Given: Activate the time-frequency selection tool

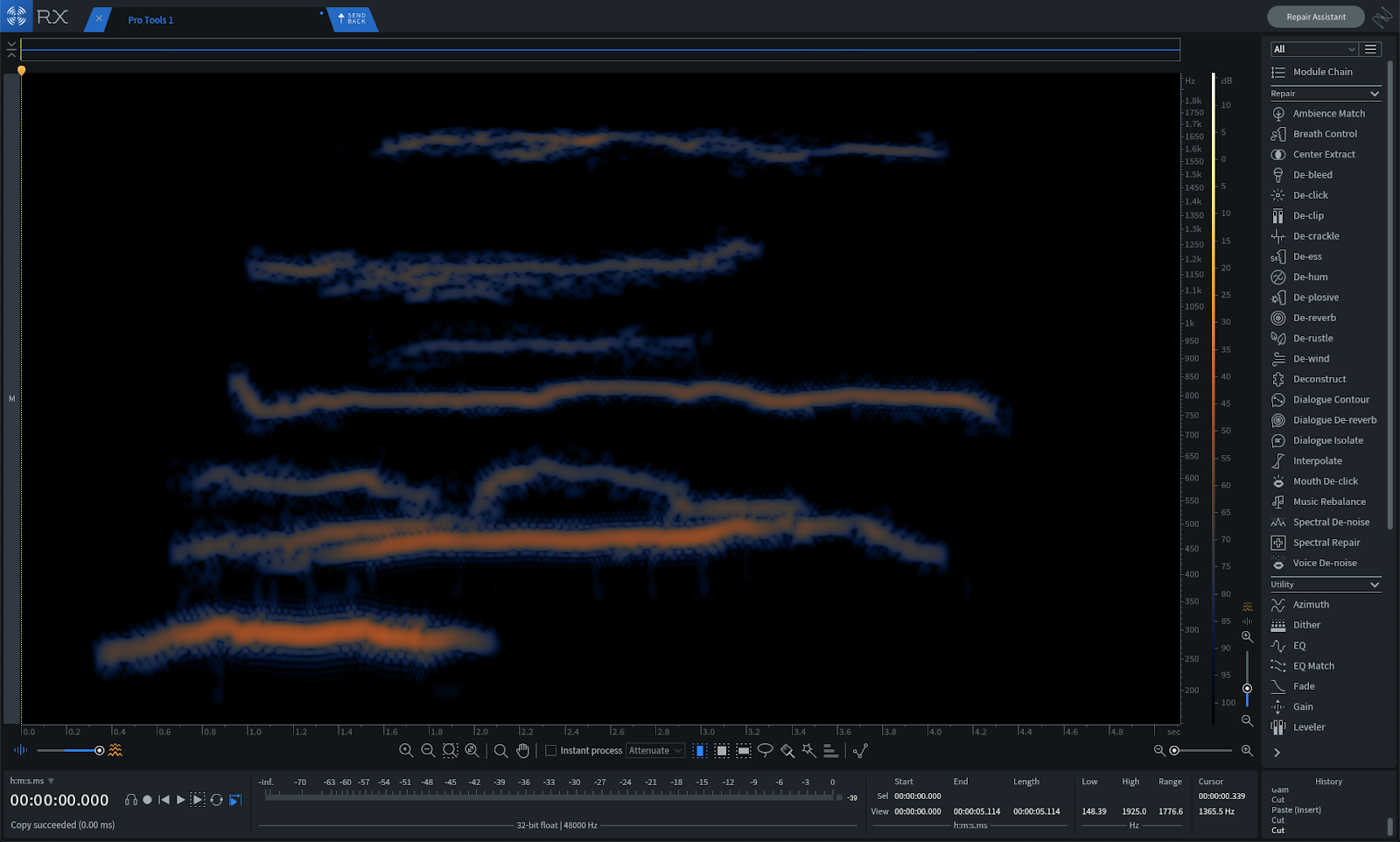Looking at the screenshot, I should click(722, 750).
